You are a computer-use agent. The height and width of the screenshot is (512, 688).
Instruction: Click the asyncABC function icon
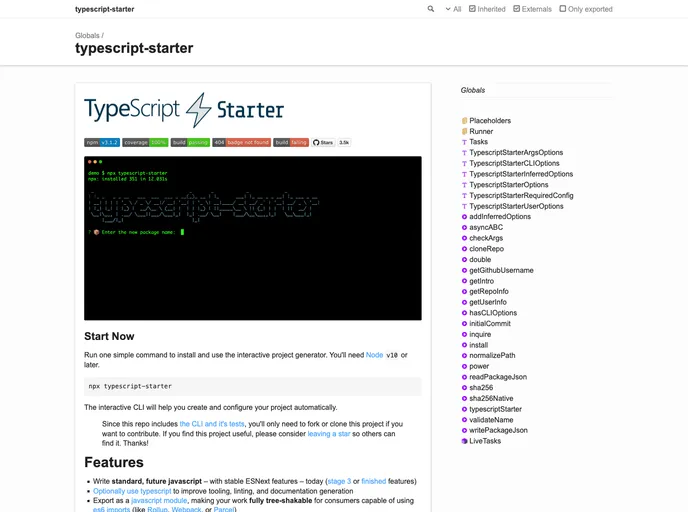(464, 227)
